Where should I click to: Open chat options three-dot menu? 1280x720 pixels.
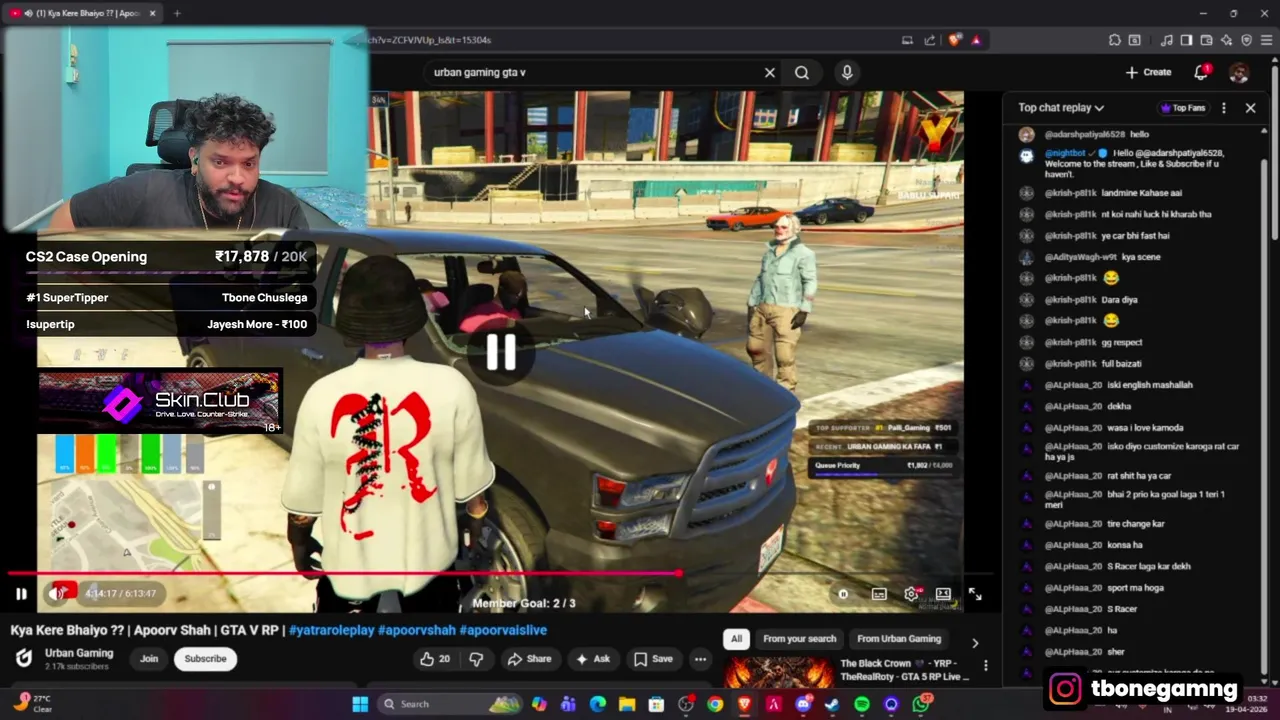pyautogui.click(x=1224, y=108)
